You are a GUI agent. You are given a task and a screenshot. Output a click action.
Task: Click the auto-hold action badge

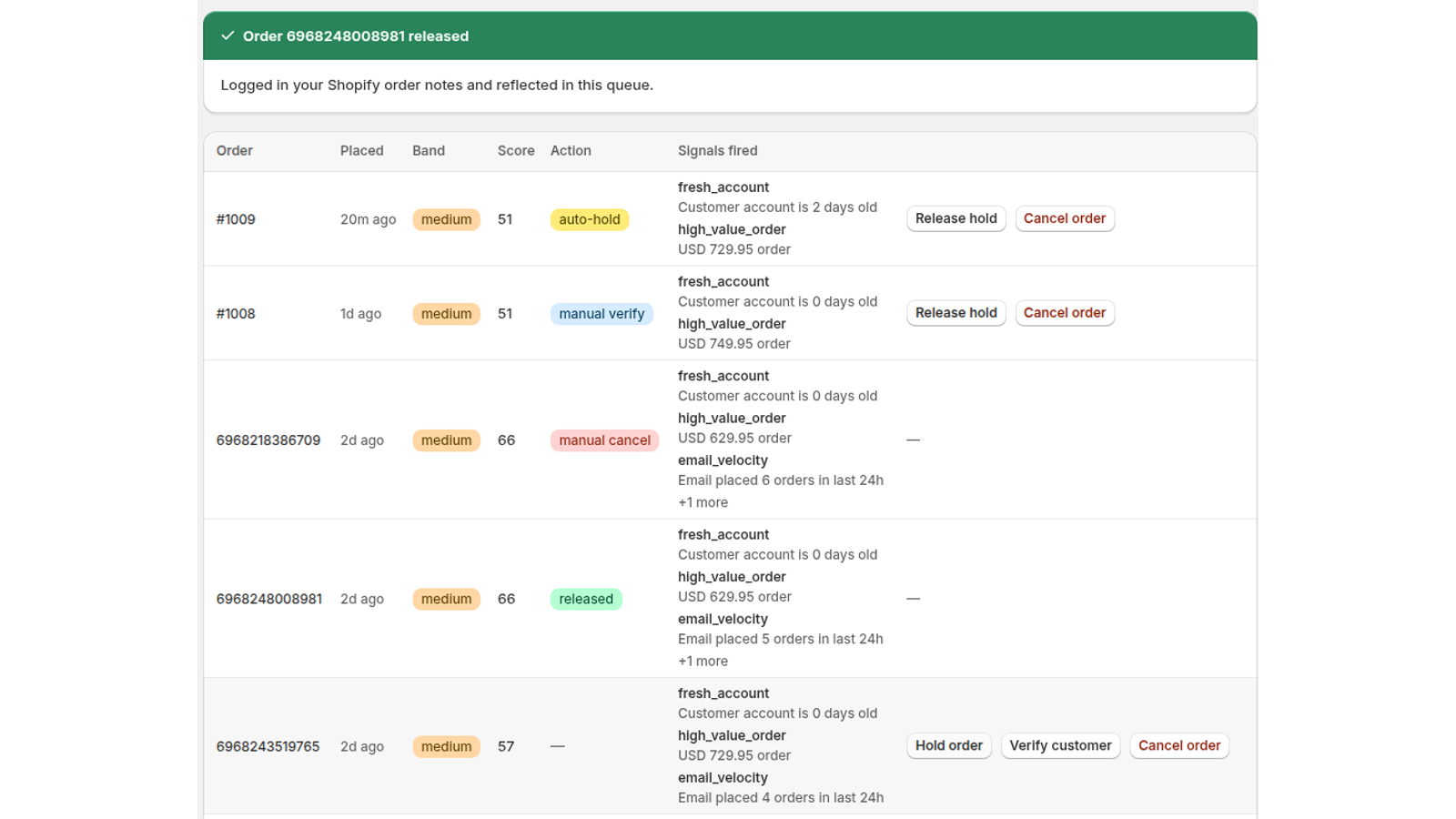pyautogui.click(x=590, y=219)
